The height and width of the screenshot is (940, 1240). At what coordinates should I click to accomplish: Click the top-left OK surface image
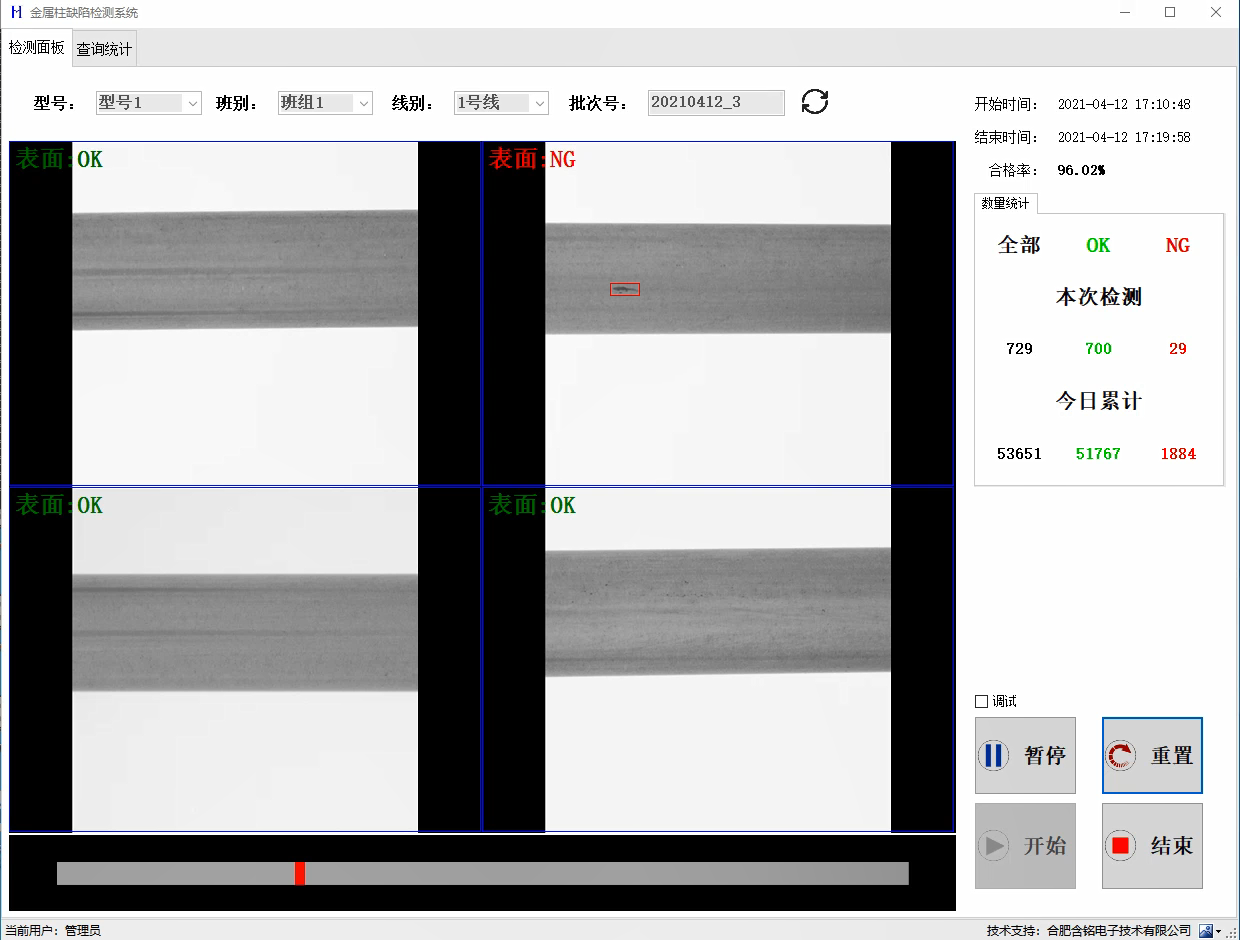click(x=245, y=313)
